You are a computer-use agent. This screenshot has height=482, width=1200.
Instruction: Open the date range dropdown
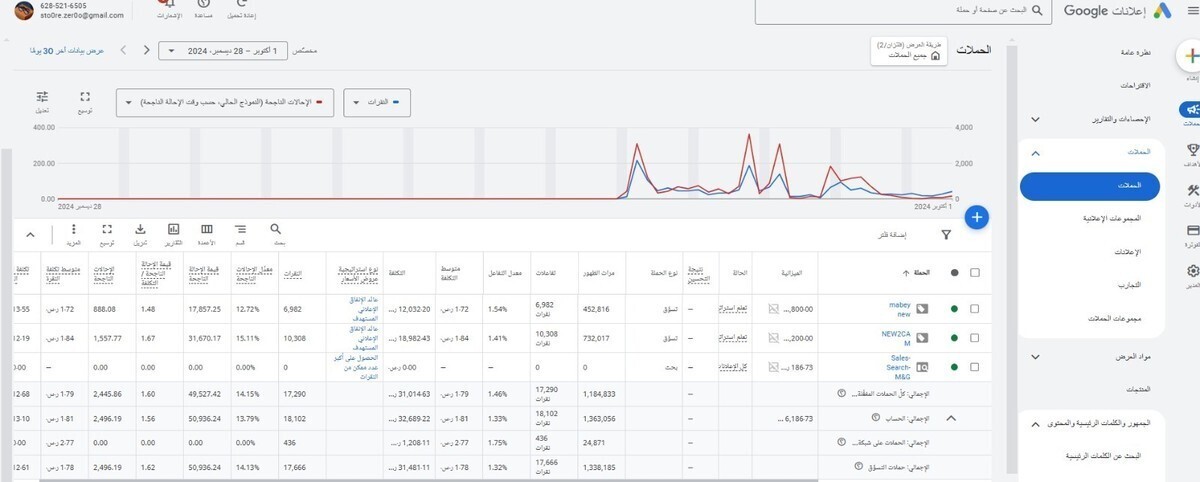tap(223, 50)
